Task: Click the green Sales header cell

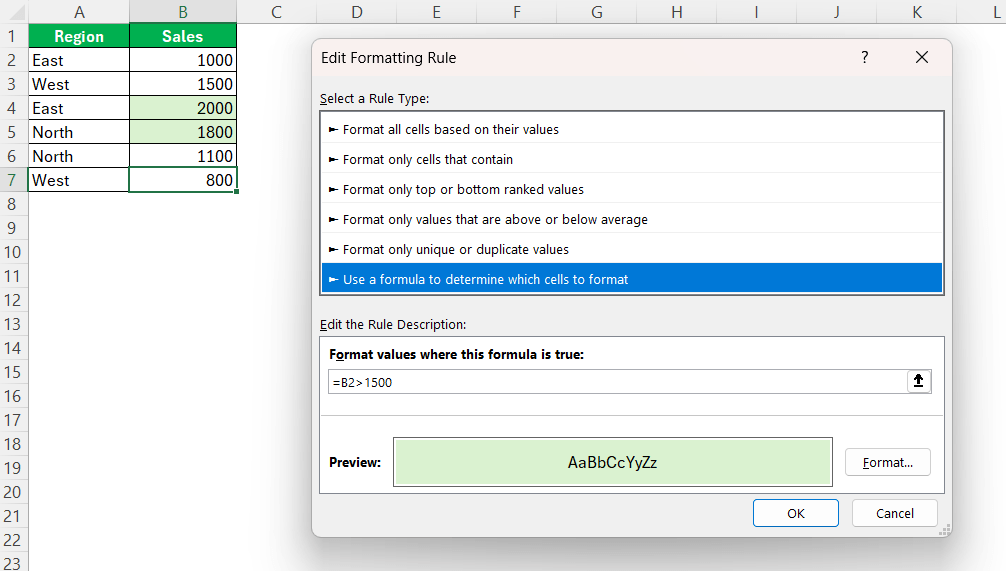Action: [x=183, y=36]
